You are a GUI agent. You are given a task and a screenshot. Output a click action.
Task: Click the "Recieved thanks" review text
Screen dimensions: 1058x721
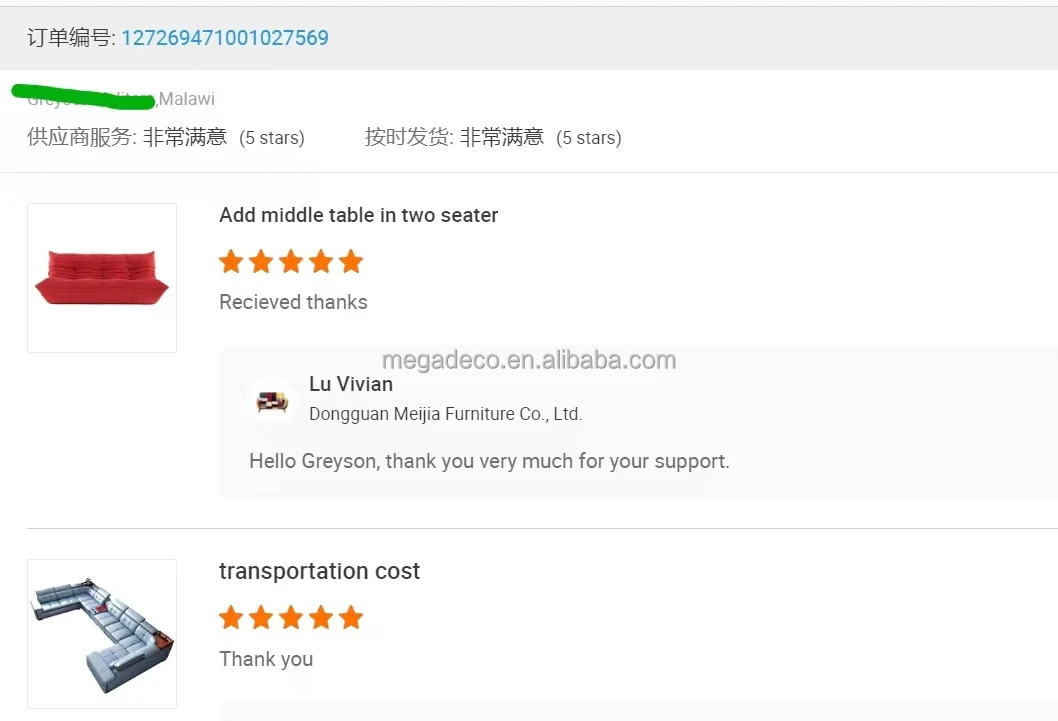[x=293, y=302]
